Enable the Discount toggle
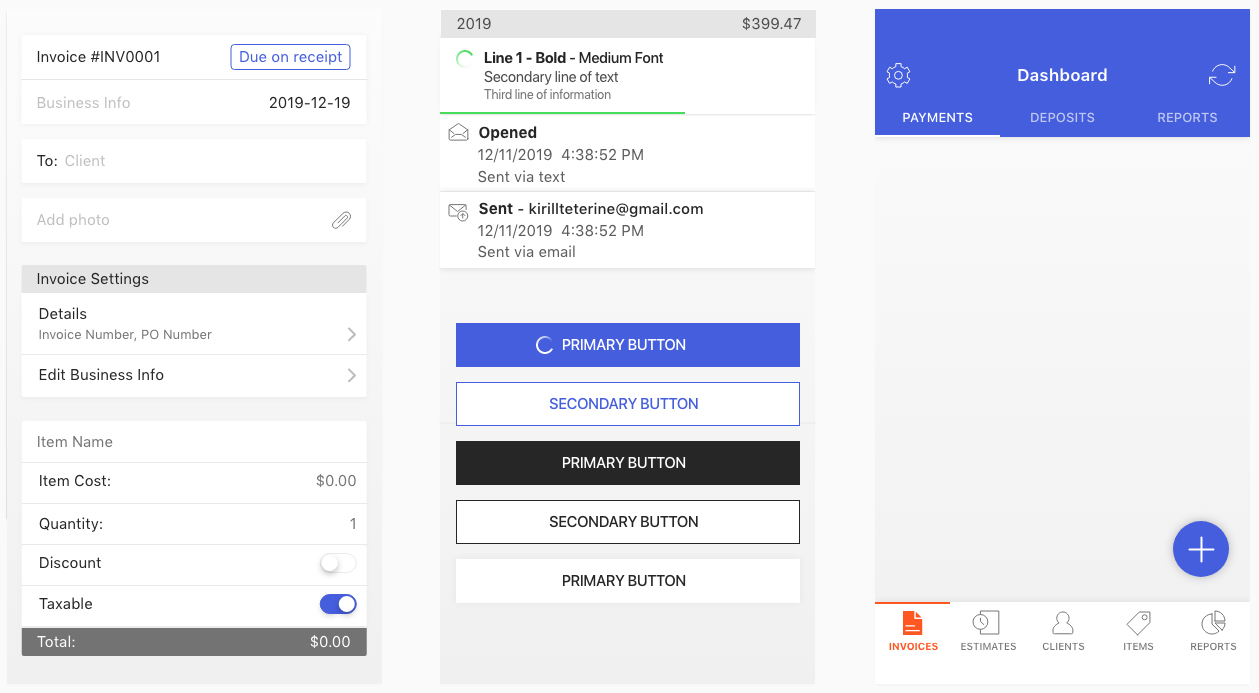1259x693 pixels. click(x=338, y=563)
